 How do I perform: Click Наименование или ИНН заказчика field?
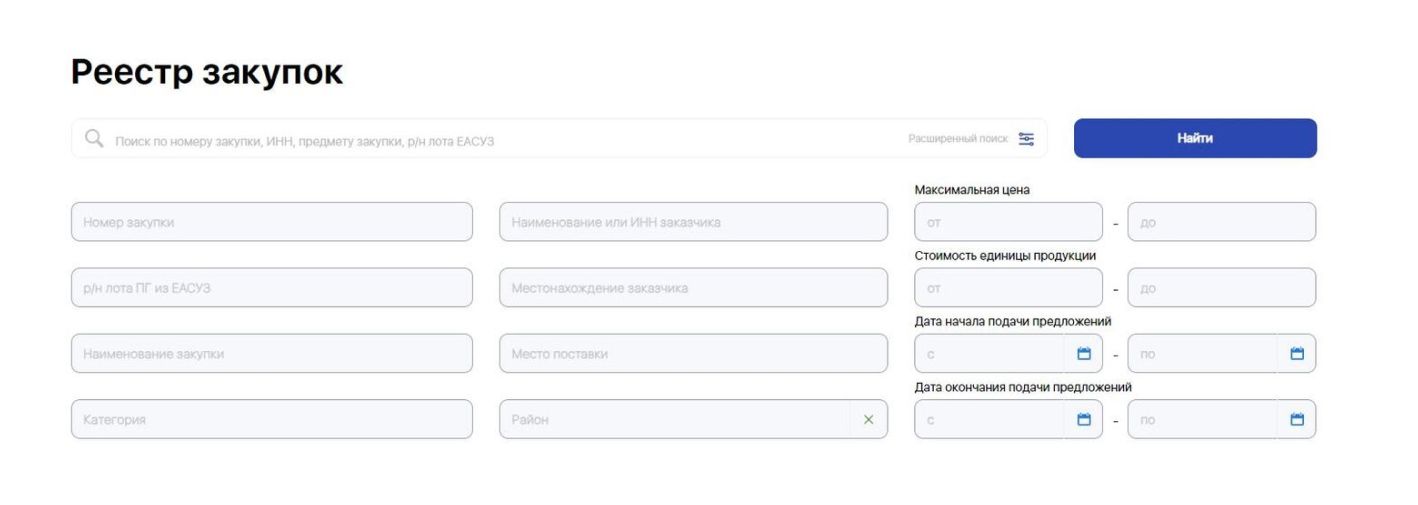[x=693, y=222]
